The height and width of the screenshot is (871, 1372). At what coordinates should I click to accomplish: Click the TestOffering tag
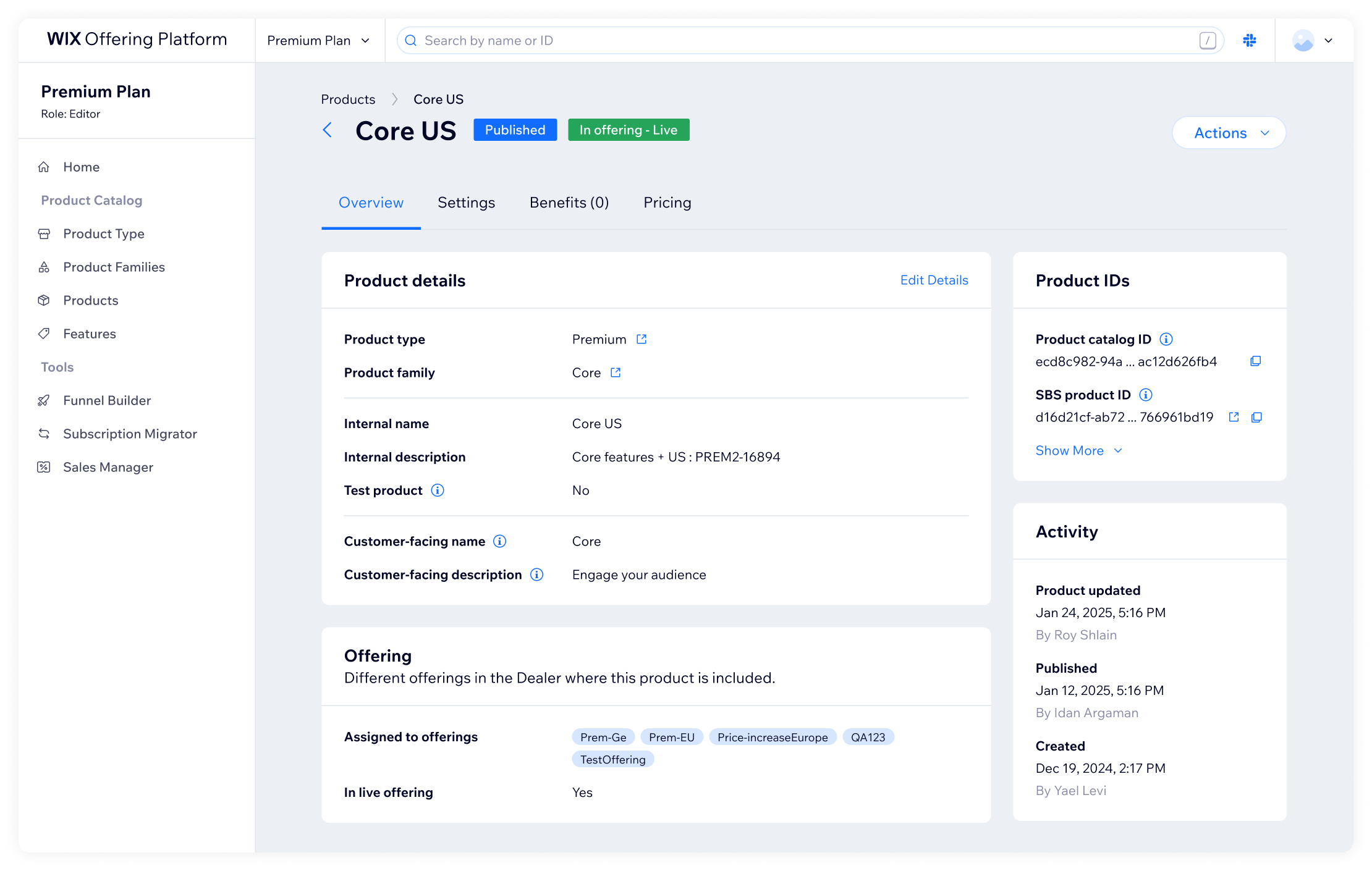pyautogui.click(x=612, y=759)
